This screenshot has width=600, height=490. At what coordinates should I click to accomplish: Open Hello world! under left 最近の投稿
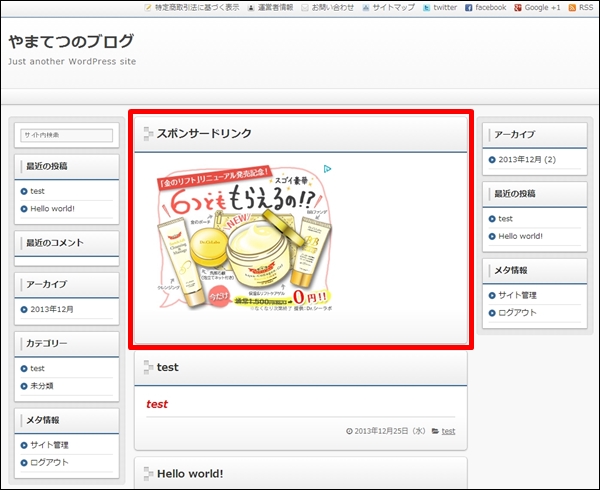52,208
